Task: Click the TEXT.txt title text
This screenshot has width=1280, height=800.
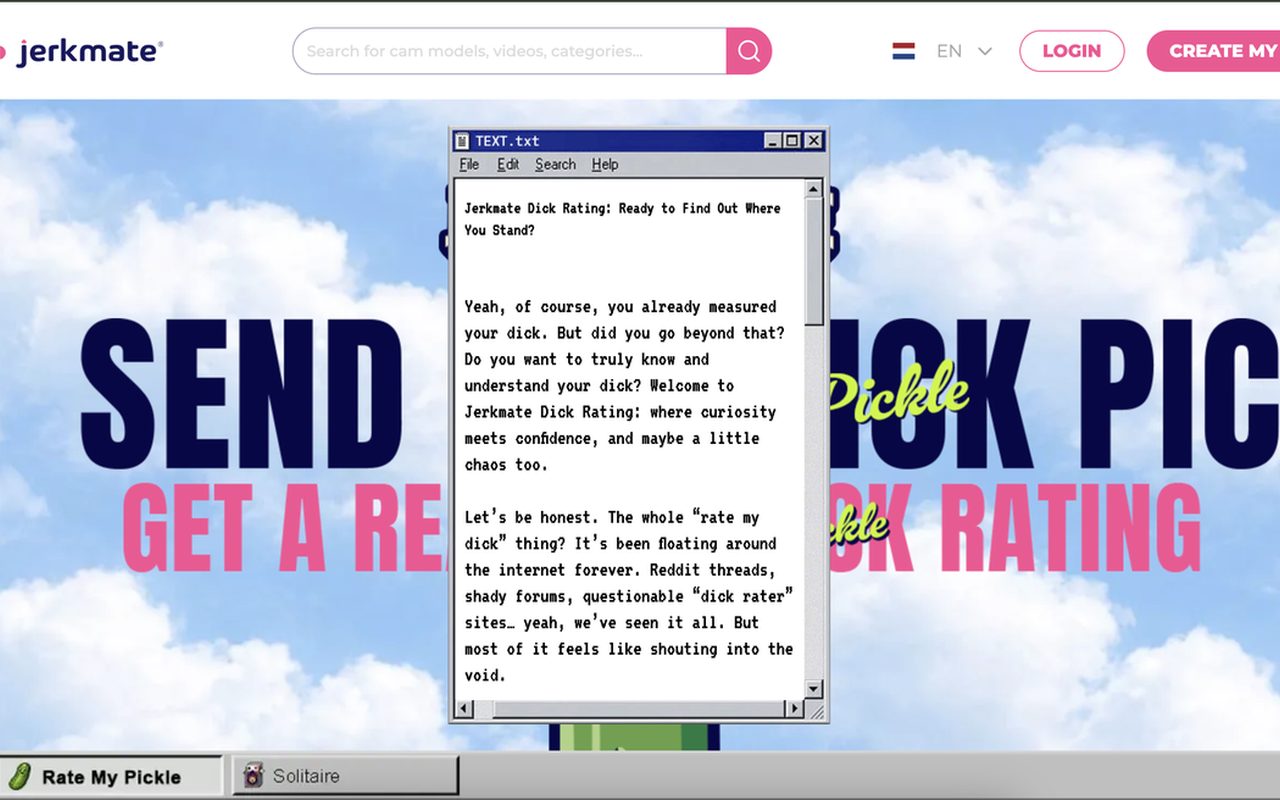Action: point(507,141)
